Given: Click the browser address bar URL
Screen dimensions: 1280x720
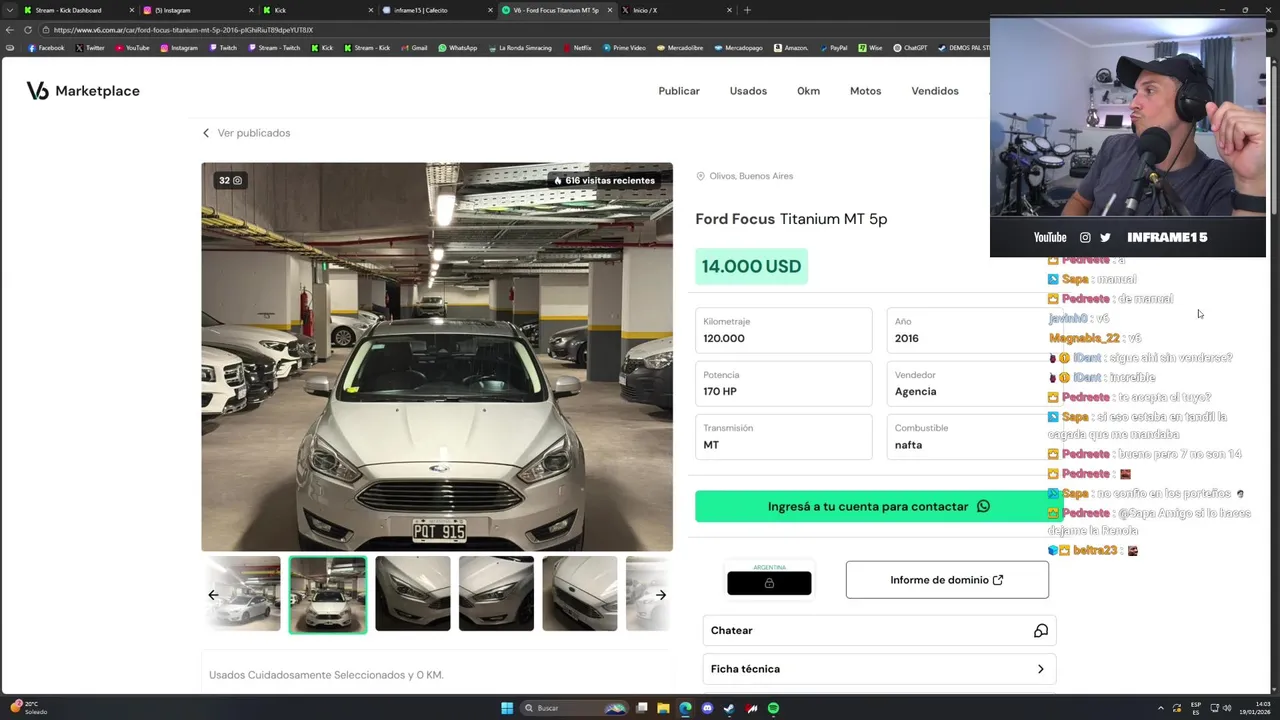Looking at the screenshot, I should pos(183,30).
